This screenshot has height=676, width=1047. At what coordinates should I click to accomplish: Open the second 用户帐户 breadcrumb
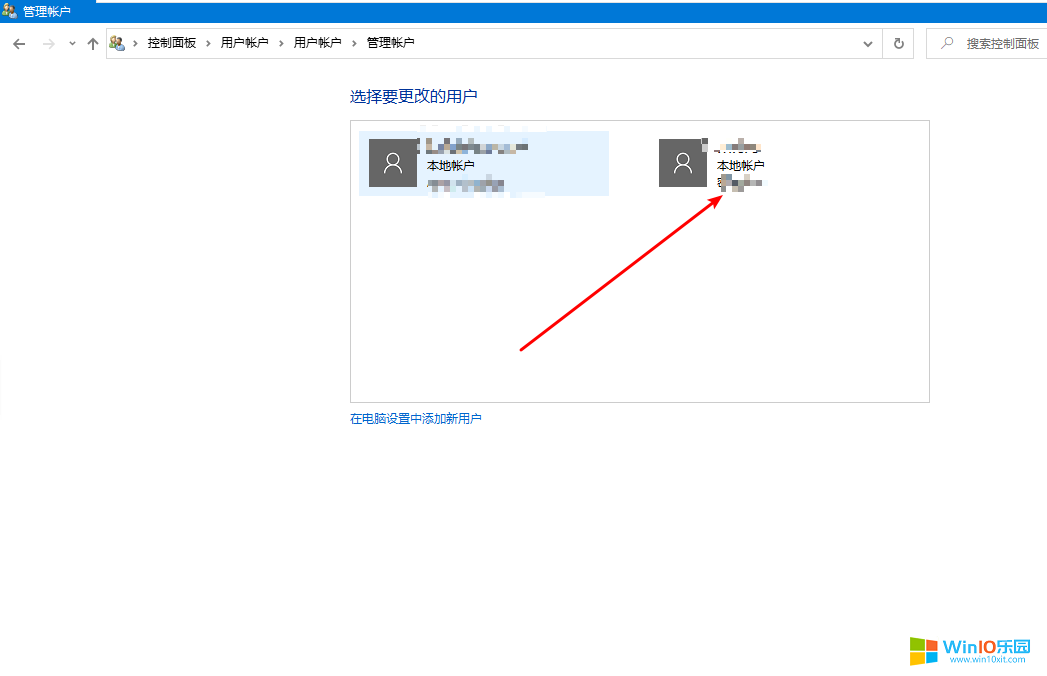(317, 43)
